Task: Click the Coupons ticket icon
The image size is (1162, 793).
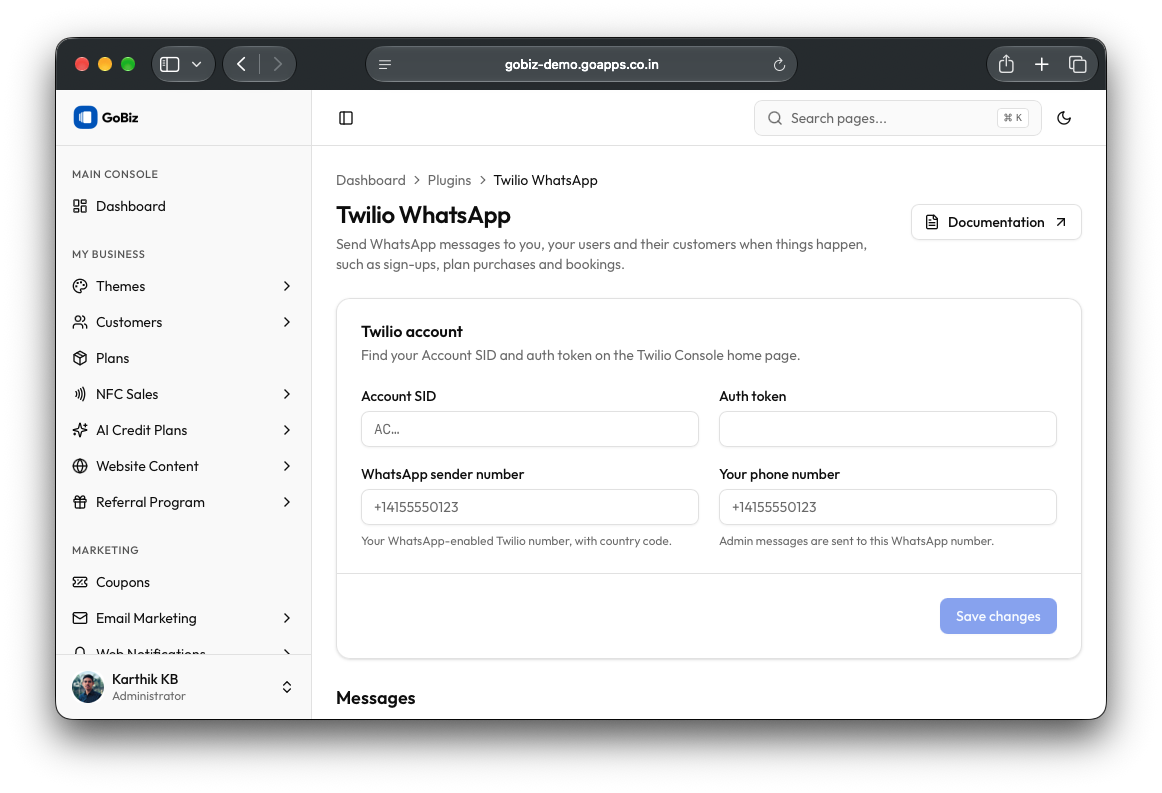Action: click(x=80, y=583)
